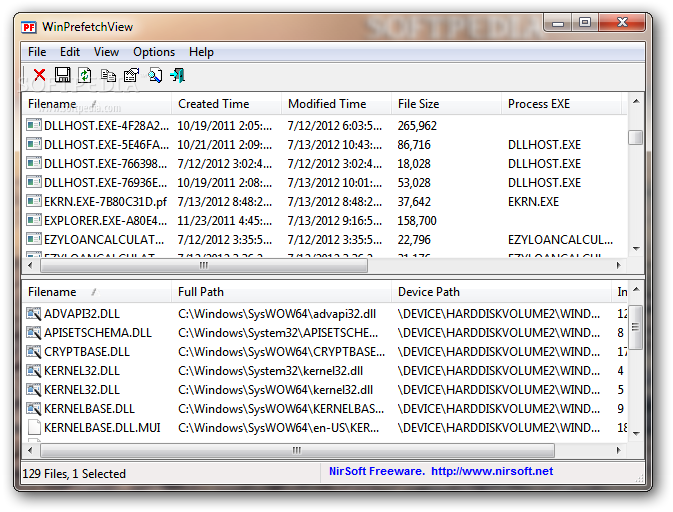Image resolution: width=673 pixels, height=512 pixels.
Task: Sort by Created Time column header
Action: pyautogui.click(x=226, y=104)
